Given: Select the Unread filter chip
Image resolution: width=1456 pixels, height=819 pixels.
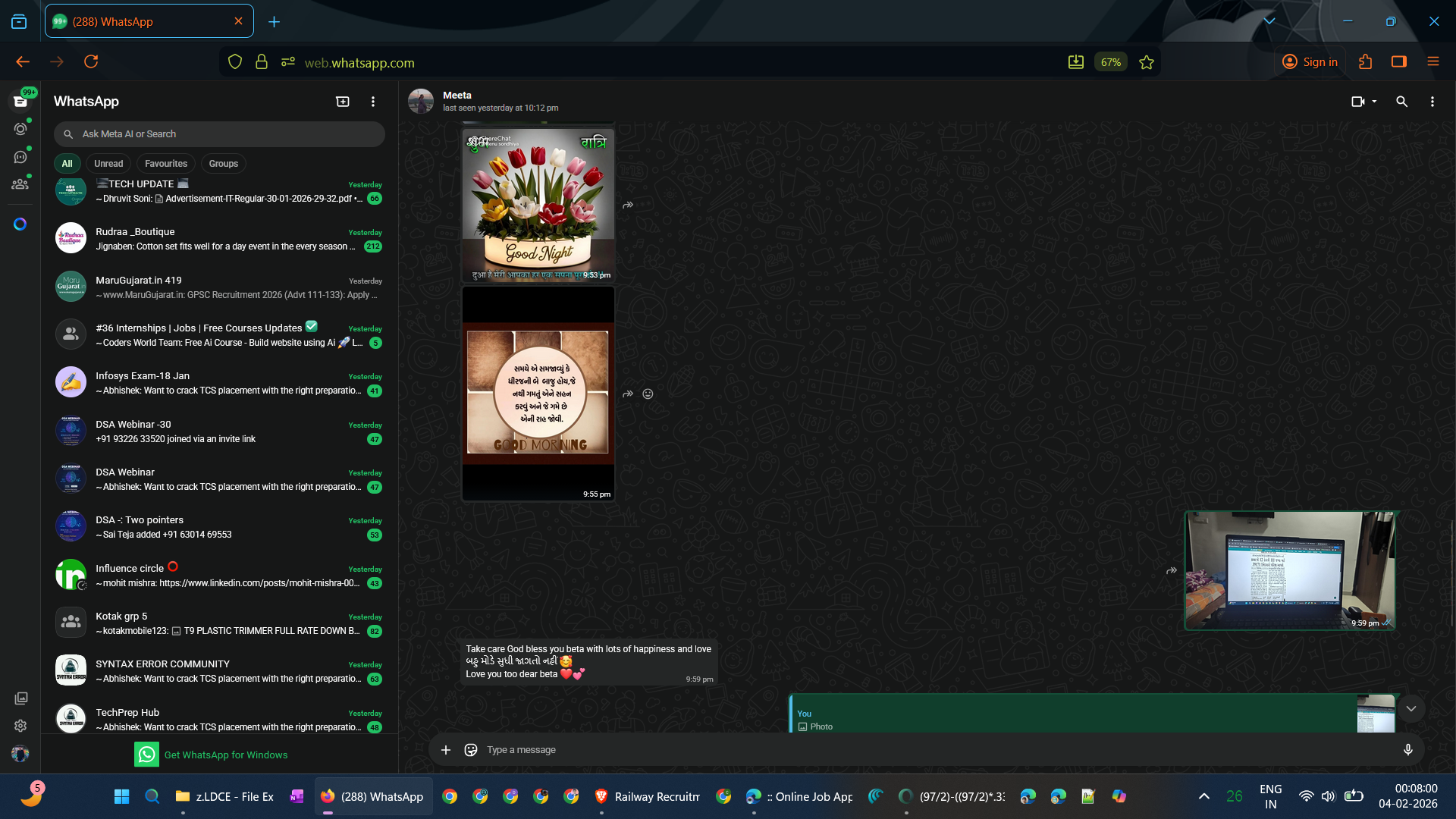Looking at the screenshot, I should (x=108, y=164).
